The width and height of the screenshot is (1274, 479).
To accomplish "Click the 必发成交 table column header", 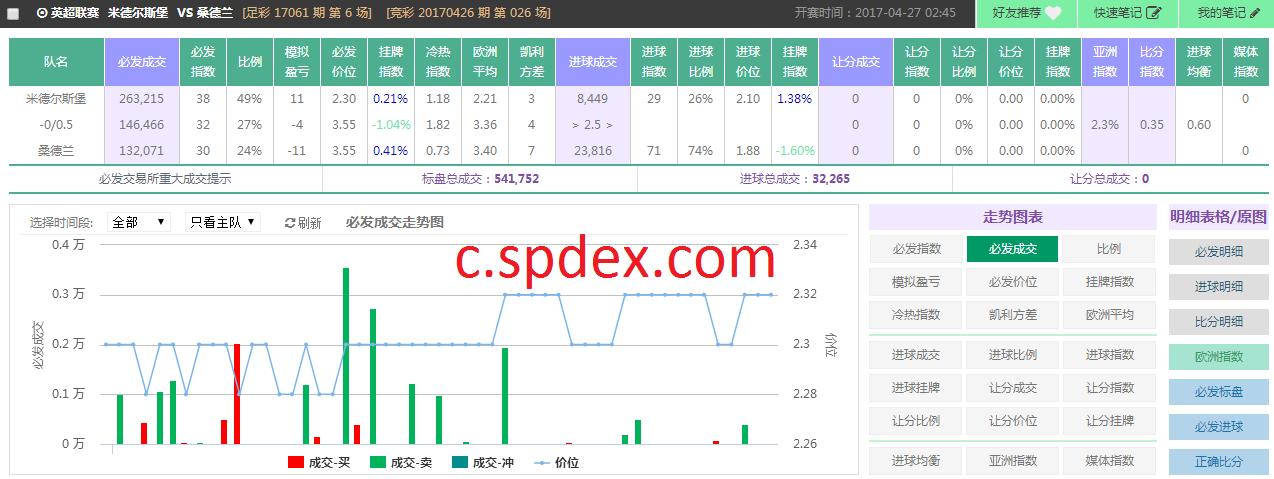I will 141,61.
